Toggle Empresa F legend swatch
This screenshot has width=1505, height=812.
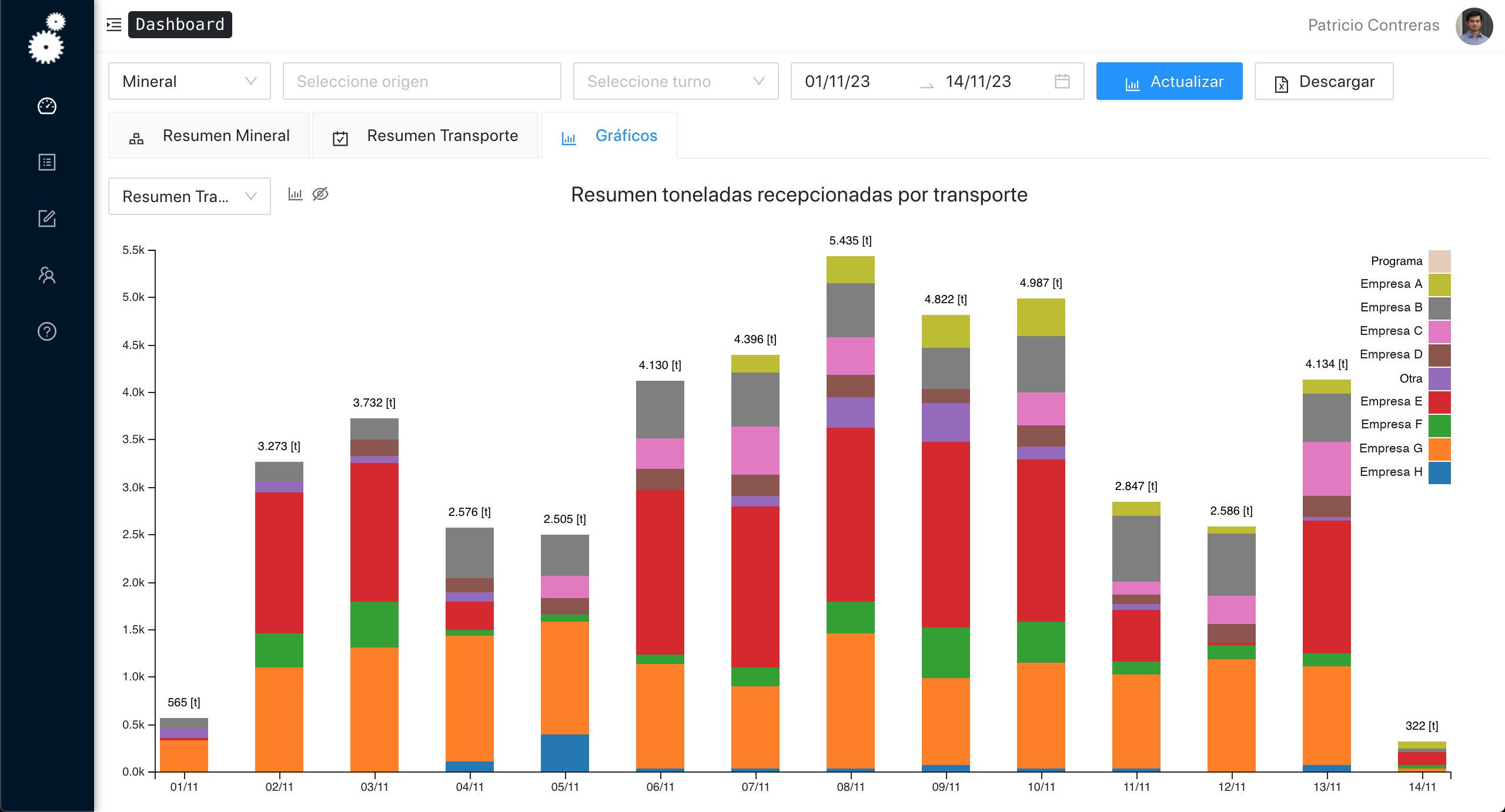coord(1440,426)
